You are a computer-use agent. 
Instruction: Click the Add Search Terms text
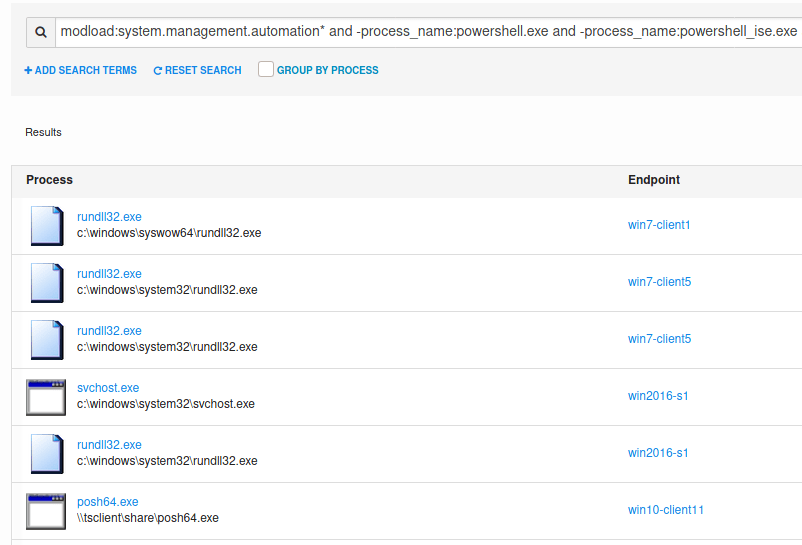click(86, 71)
